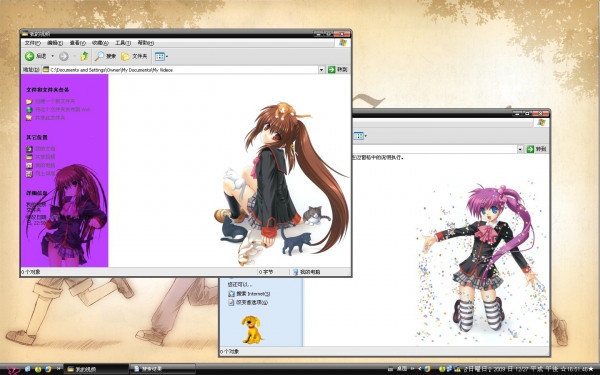
Task: Click the first quick launch icon on the taskbar
Action: point(28,369)
